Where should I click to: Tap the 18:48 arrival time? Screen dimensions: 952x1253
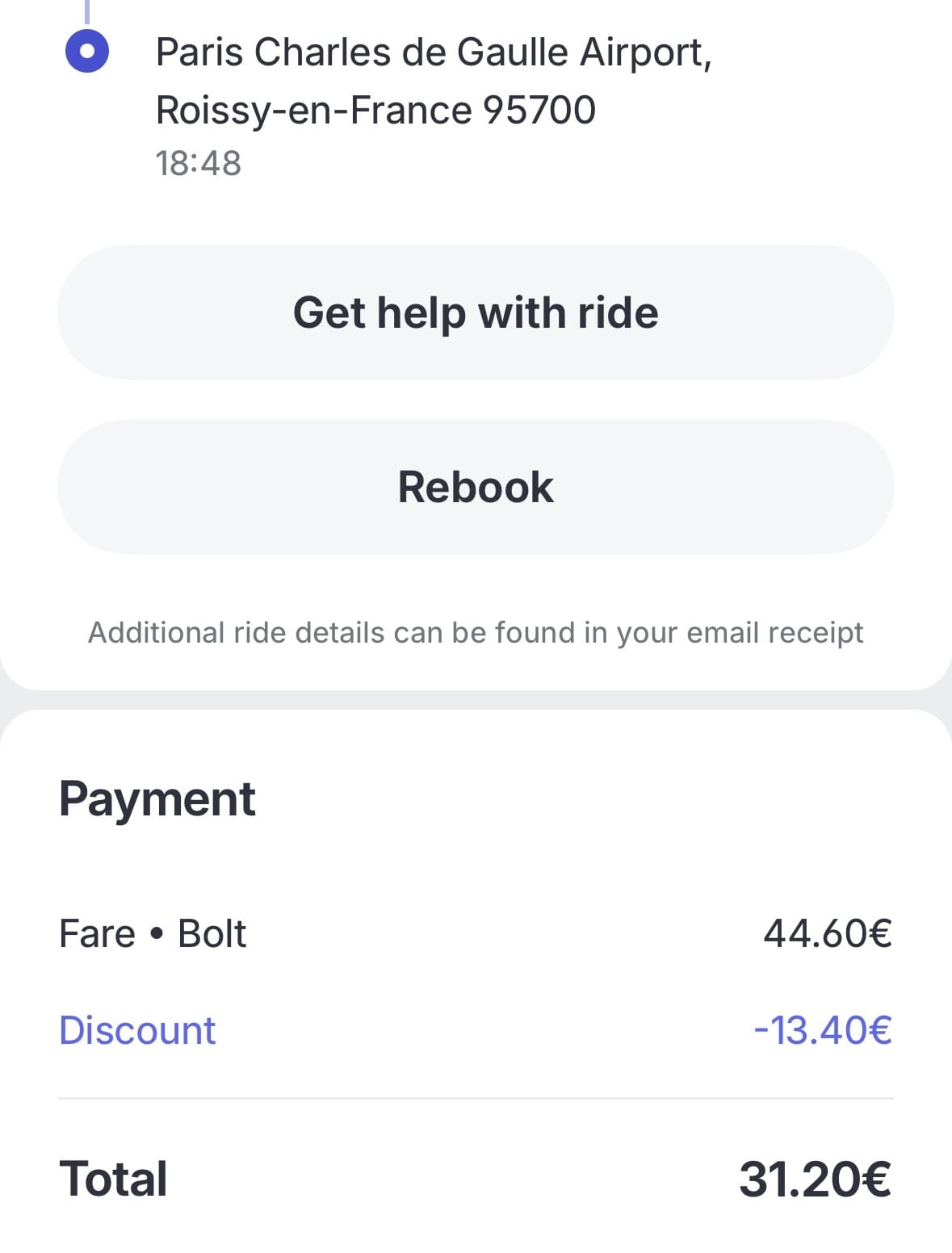198,163
